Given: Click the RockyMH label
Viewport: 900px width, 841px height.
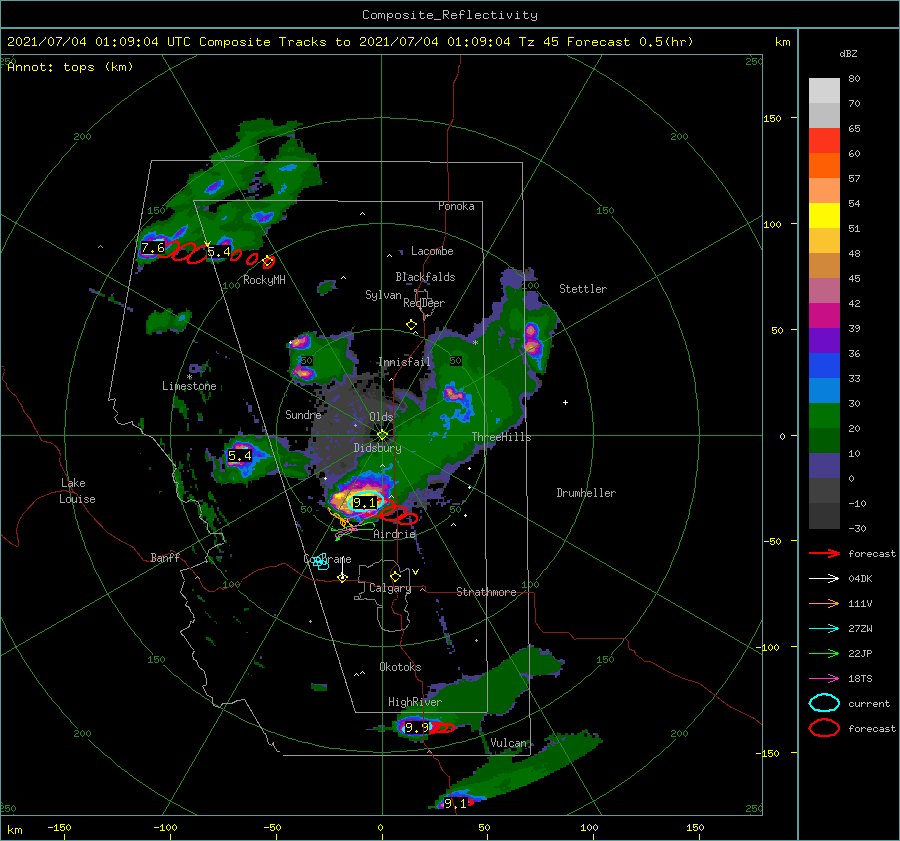Looking at the screenshot, I should pos(264,280).
